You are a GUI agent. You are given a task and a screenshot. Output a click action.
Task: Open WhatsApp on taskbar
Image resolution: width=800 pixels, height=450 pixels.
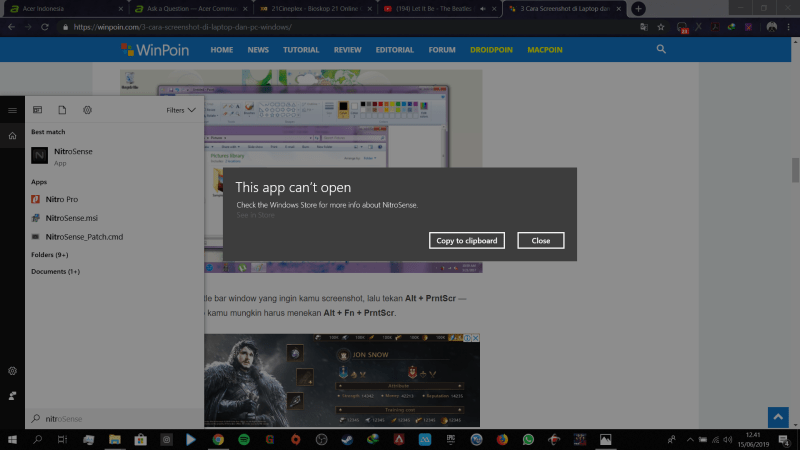pos(528,439)
